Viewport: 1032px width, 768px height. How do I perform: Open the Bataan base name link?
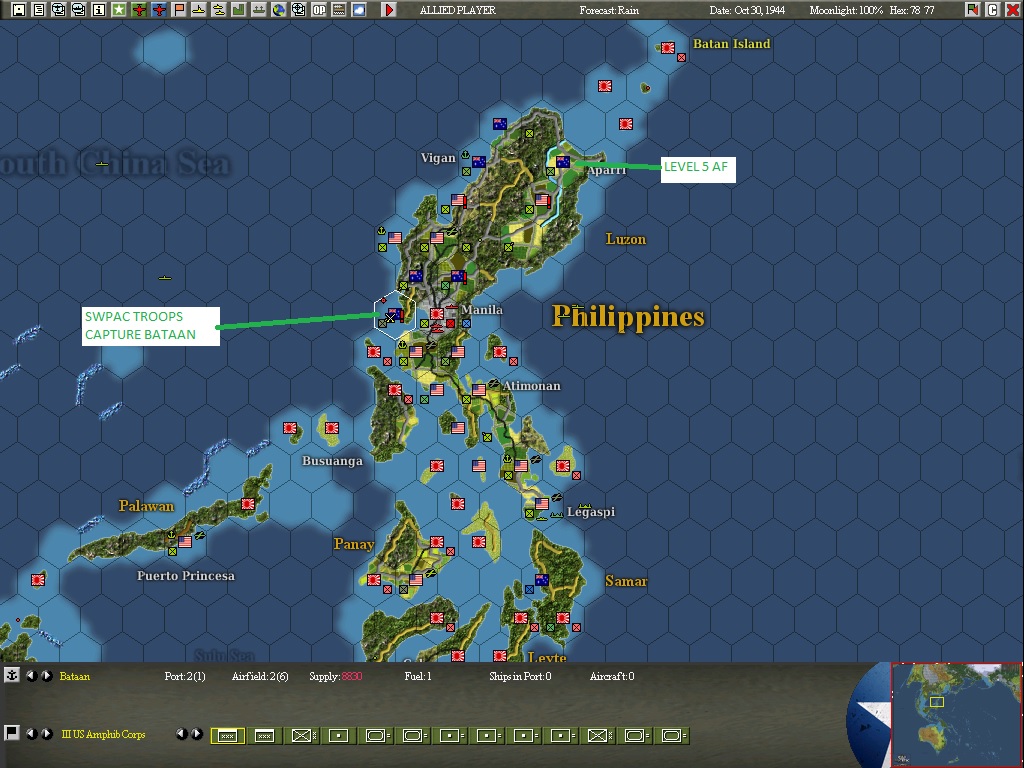point(74,676)
